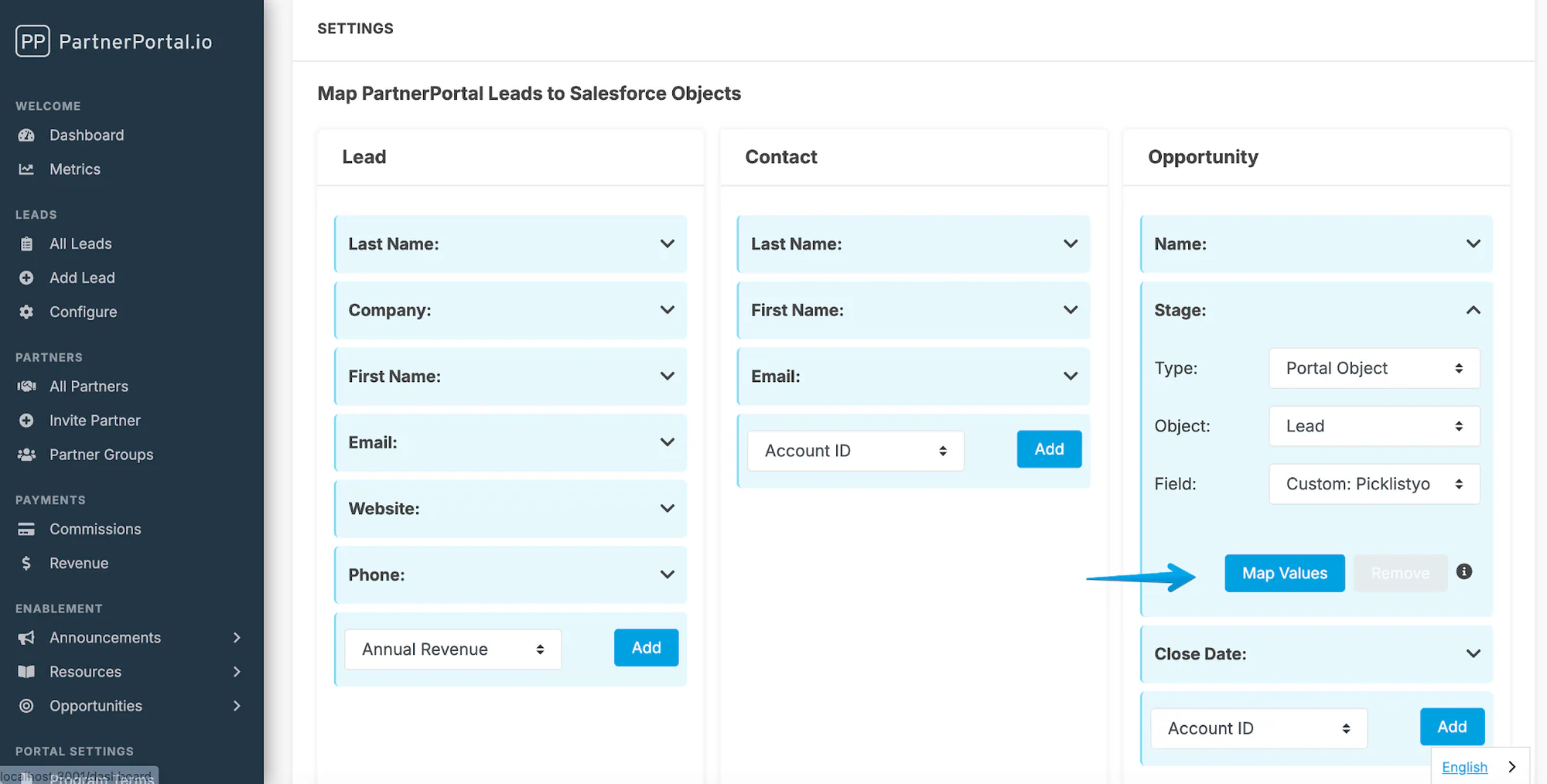The image size is (1547, 784).
Task: Go to Metrics in sidebar
Action: coord(75,169)
